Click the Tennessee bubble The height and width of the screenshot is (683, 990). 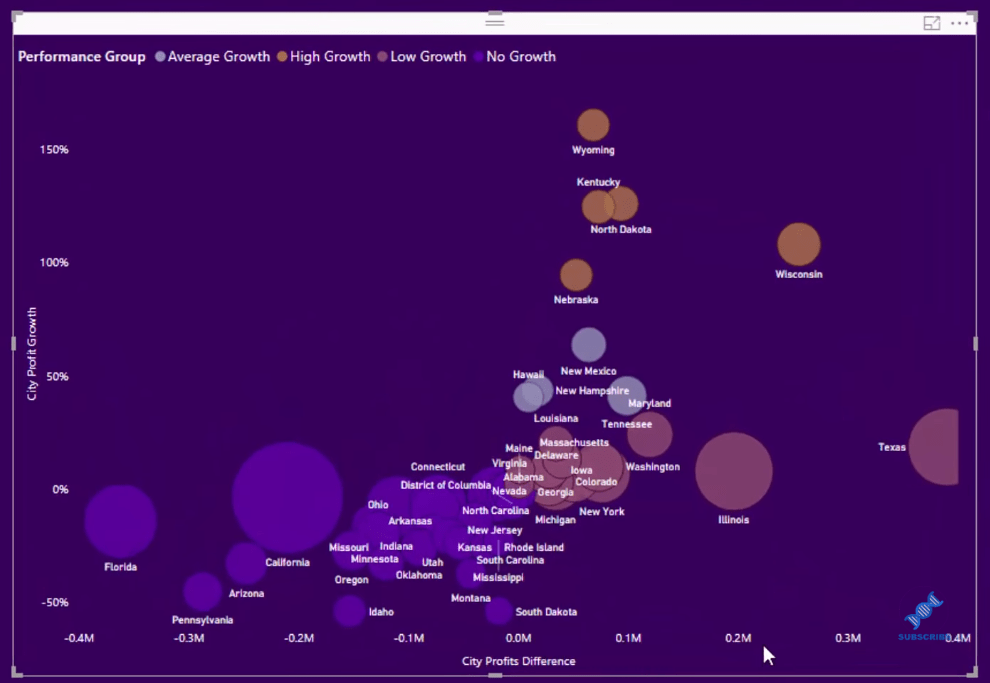pyautogui.click(x=650, y=435)
